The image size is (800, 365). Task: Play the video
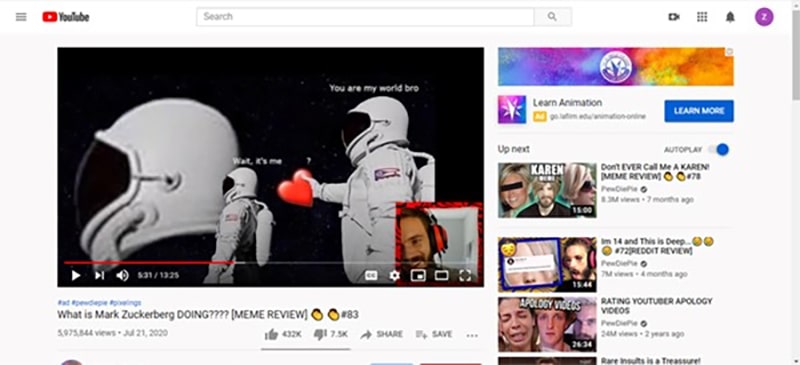tap(76, 276)
